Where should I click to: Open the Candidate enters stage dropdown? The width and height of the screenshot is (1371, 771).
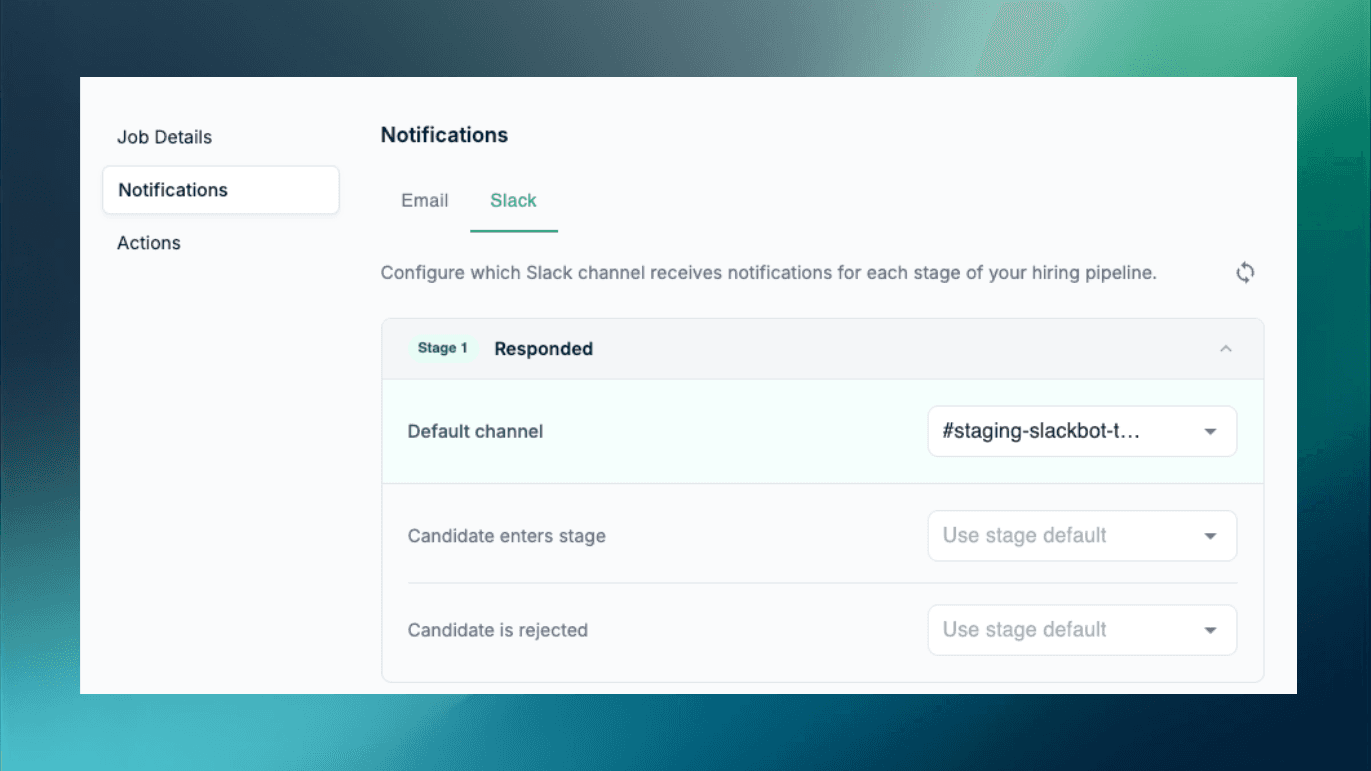click(x=1082, y=536)
